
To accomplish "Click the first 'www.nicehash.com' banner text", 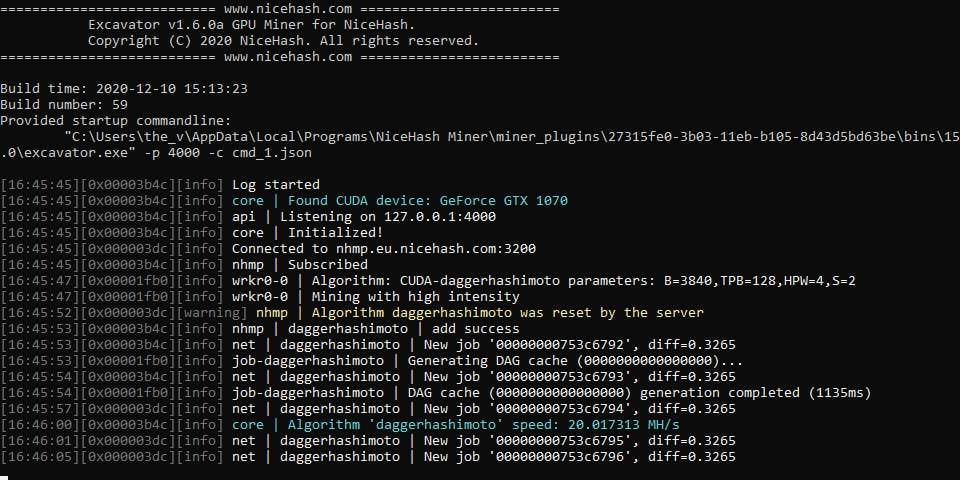I will coord(288,9).
